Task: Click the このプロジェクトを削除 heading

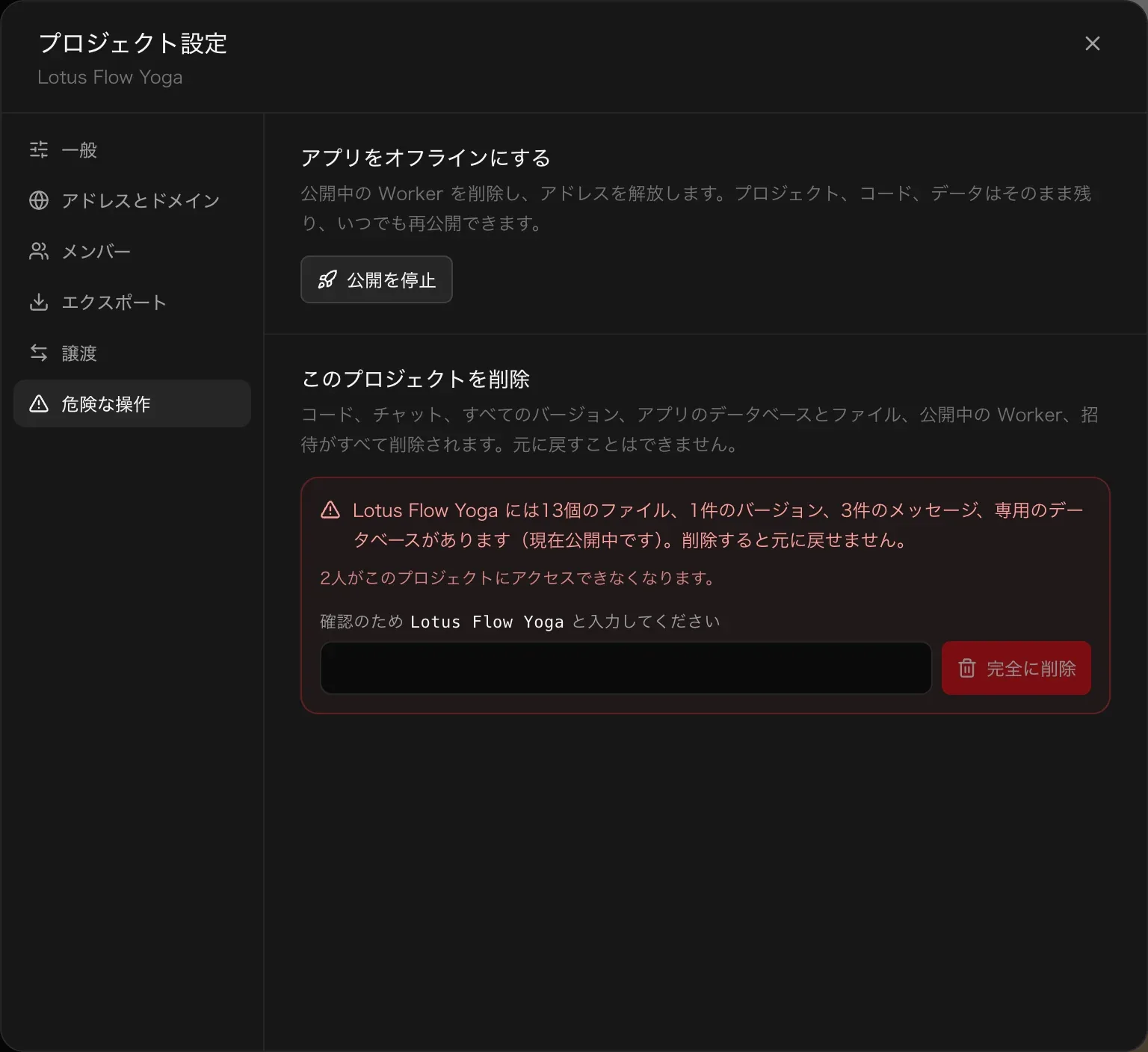Action: (x=416, y=379)
